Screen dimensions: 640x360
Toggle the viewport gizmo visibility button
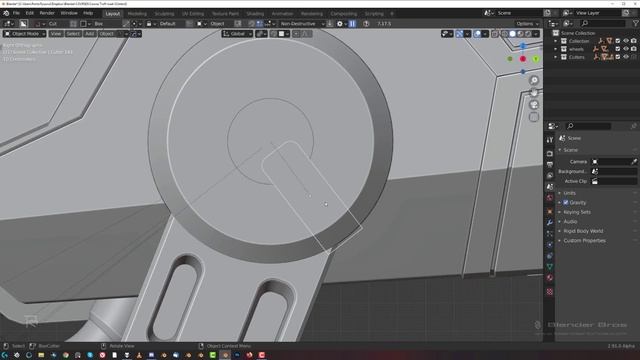point(460,33)
